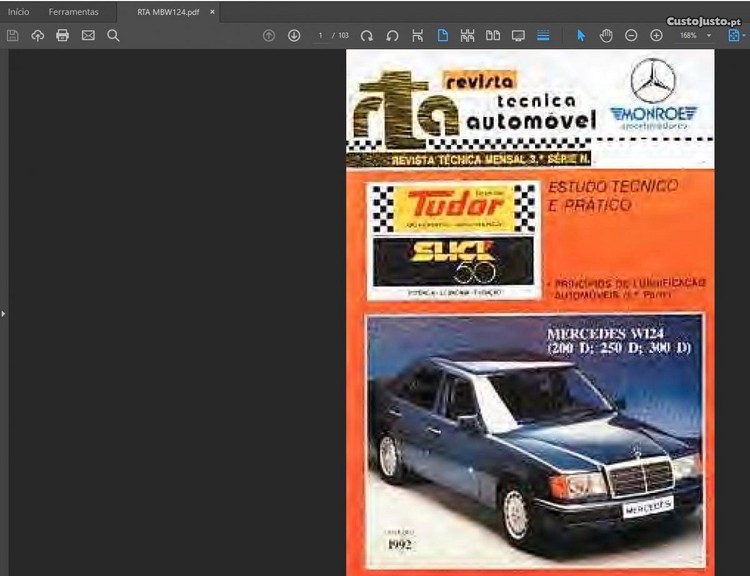Select the hand pan tool

pyautogui.click(x=606, y=35)
